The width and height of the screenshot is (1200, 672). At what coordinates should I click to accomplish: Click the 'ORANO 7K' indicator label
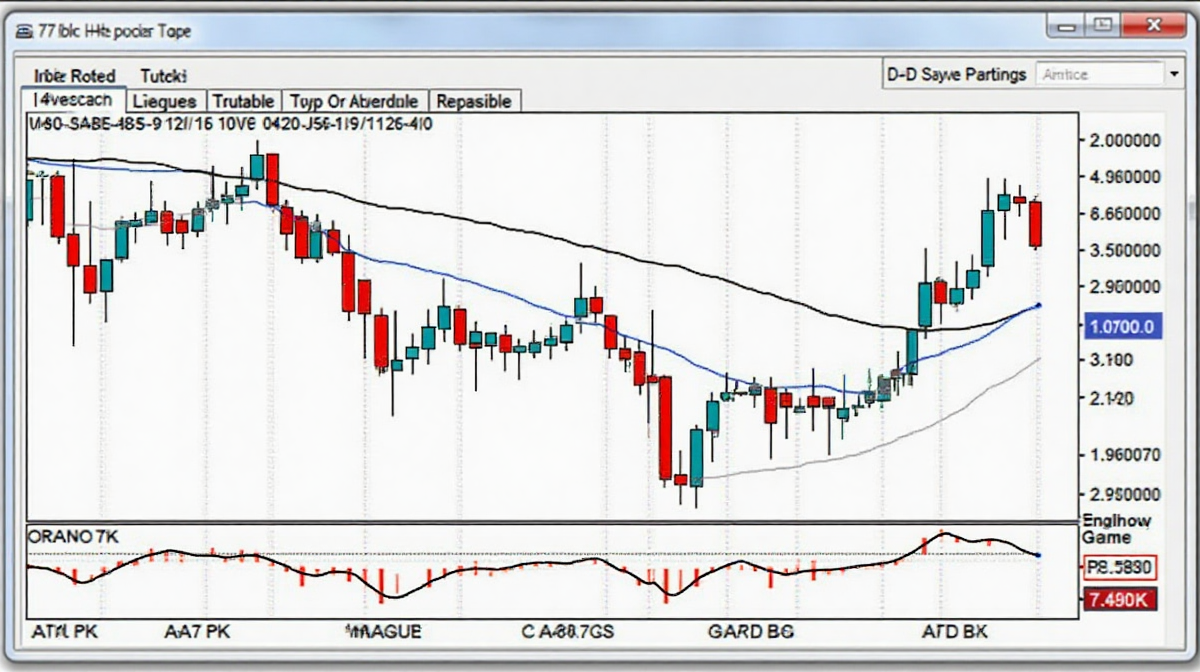pyautogui.click(x=74, y=537)
